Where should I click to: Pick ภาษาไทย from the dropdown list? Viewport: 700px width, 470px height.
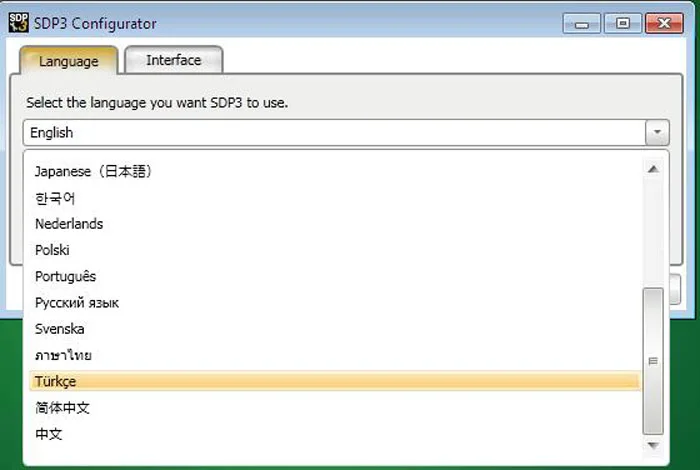335,355
